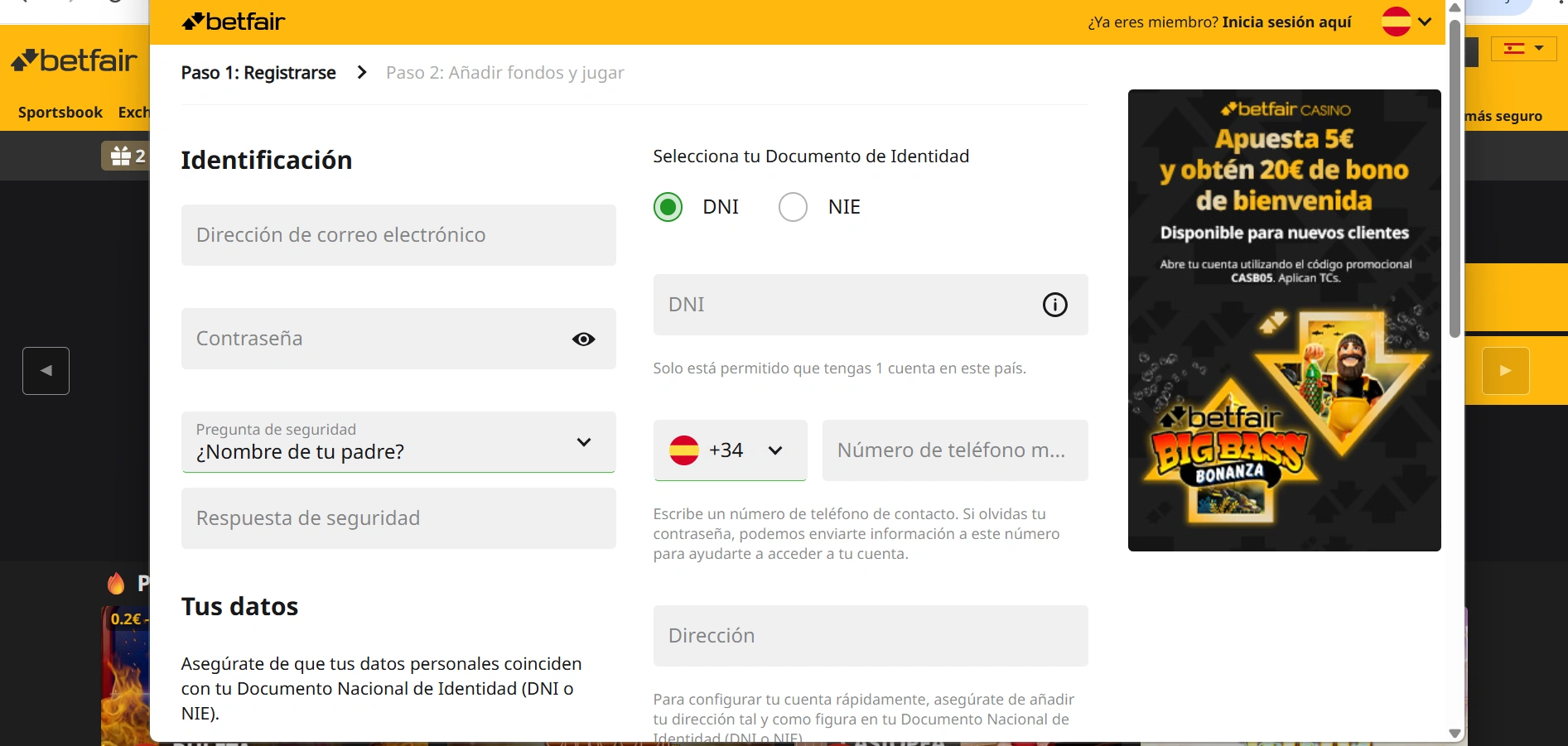The height and width of the screenshot is (746, 1568).
Task: Click the email address input field
Action: [x=398, y=235]
